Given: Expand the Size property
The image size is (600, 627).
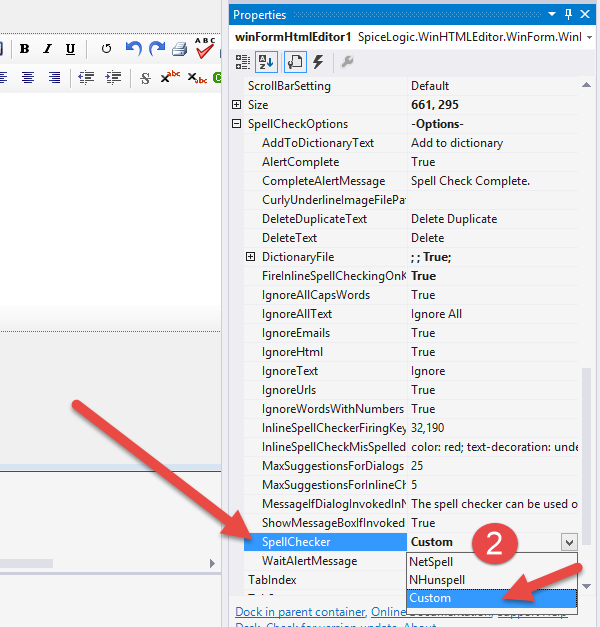Looking at the screenshot, I should [x=237, y=105].
